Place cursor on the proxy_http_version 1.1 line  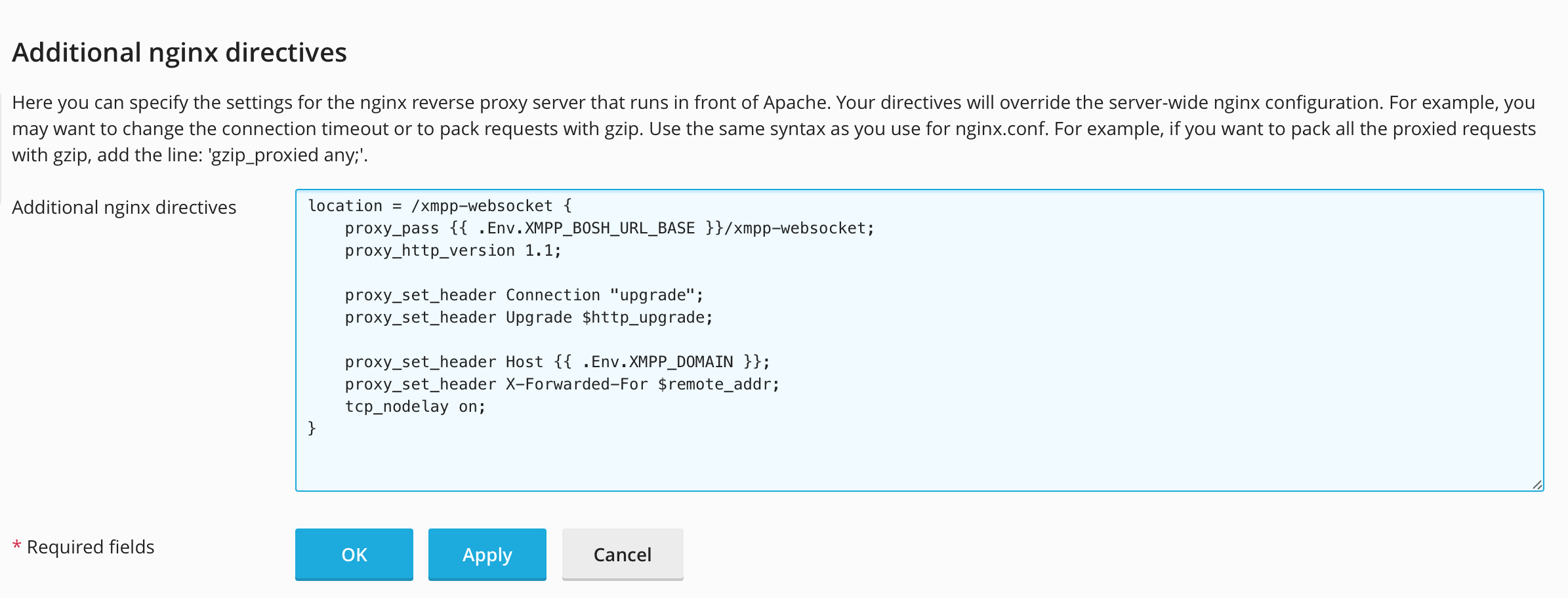click(453, 250)
